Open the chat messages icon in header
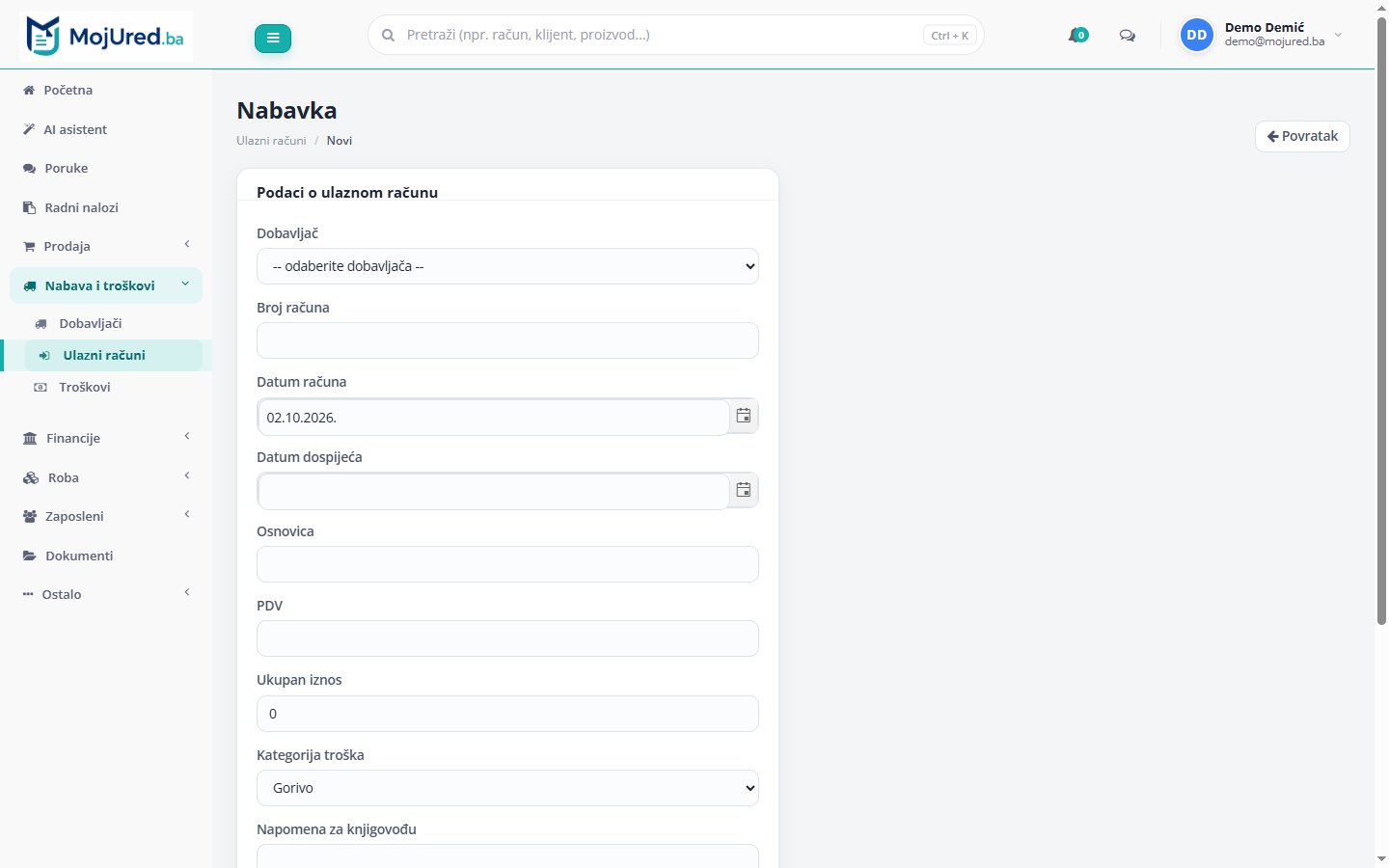 coord(1127,36)
